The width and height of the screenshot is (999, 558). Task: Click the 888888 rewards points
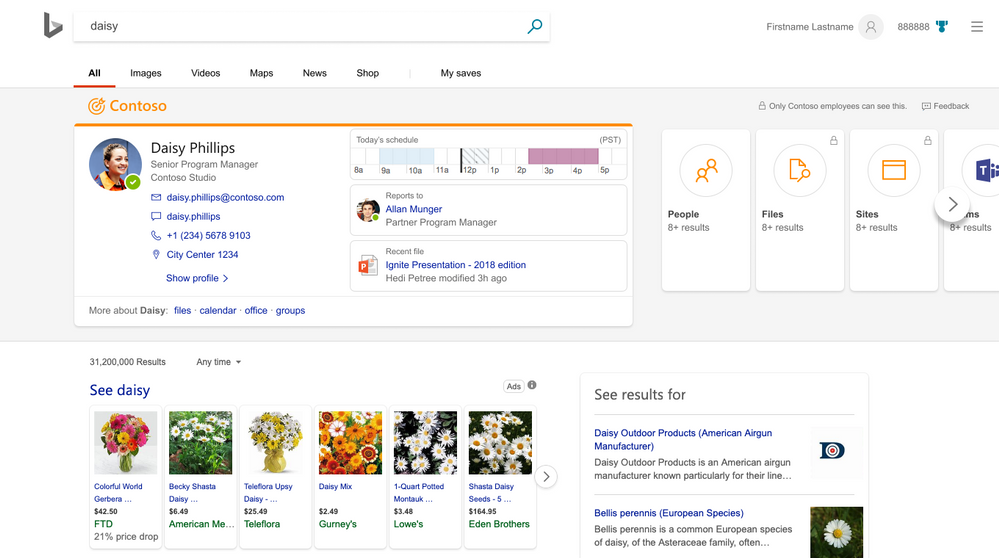(x=913, y=27)
